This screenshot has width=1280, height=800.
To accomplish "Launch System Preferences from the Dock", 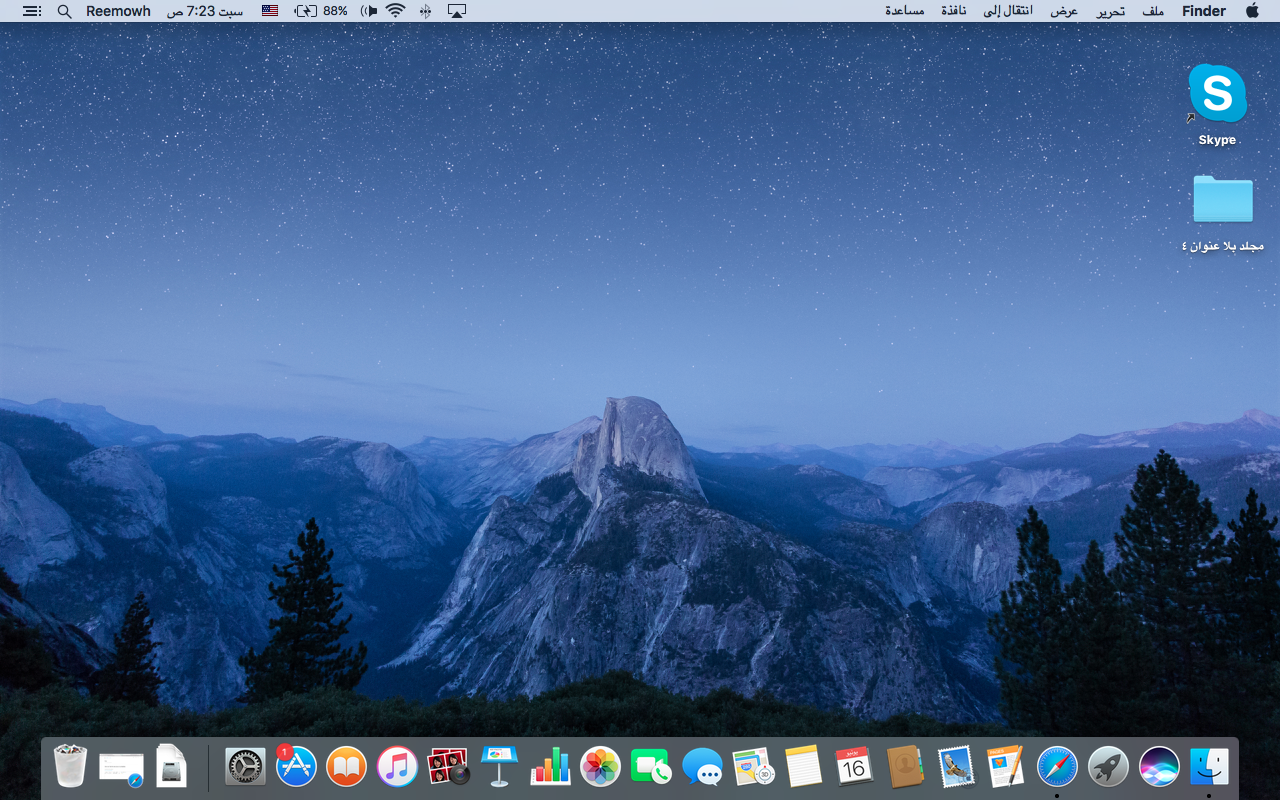I will pos(245,767).
